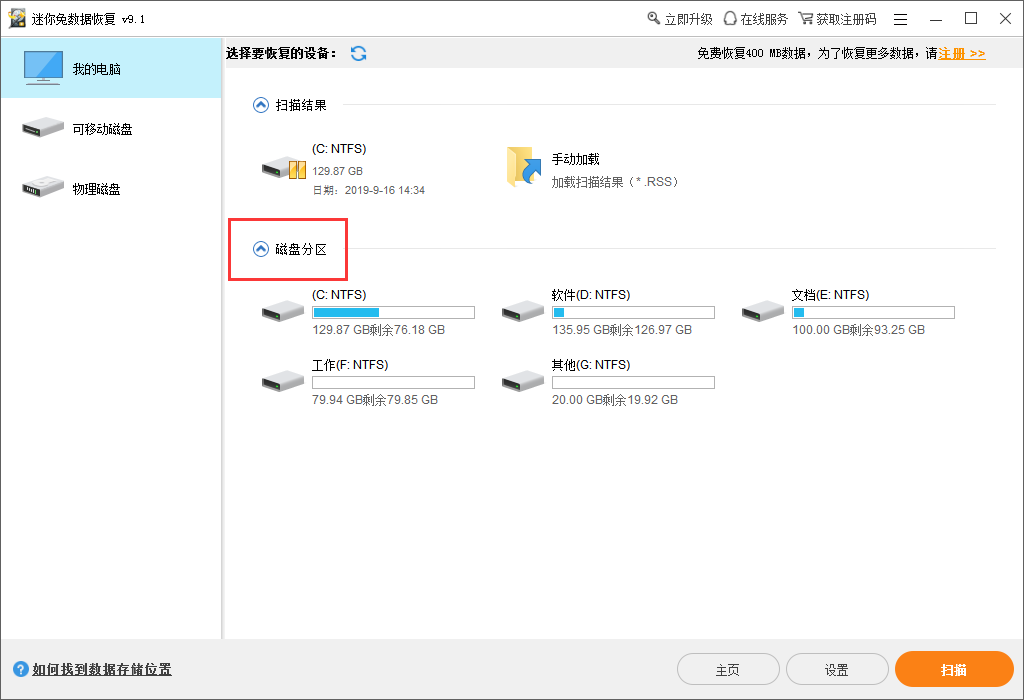Select the 工作(F: NTFS) drive icon
The height and width of the screenshot is (700, 1024).
(x=283, y=381)
